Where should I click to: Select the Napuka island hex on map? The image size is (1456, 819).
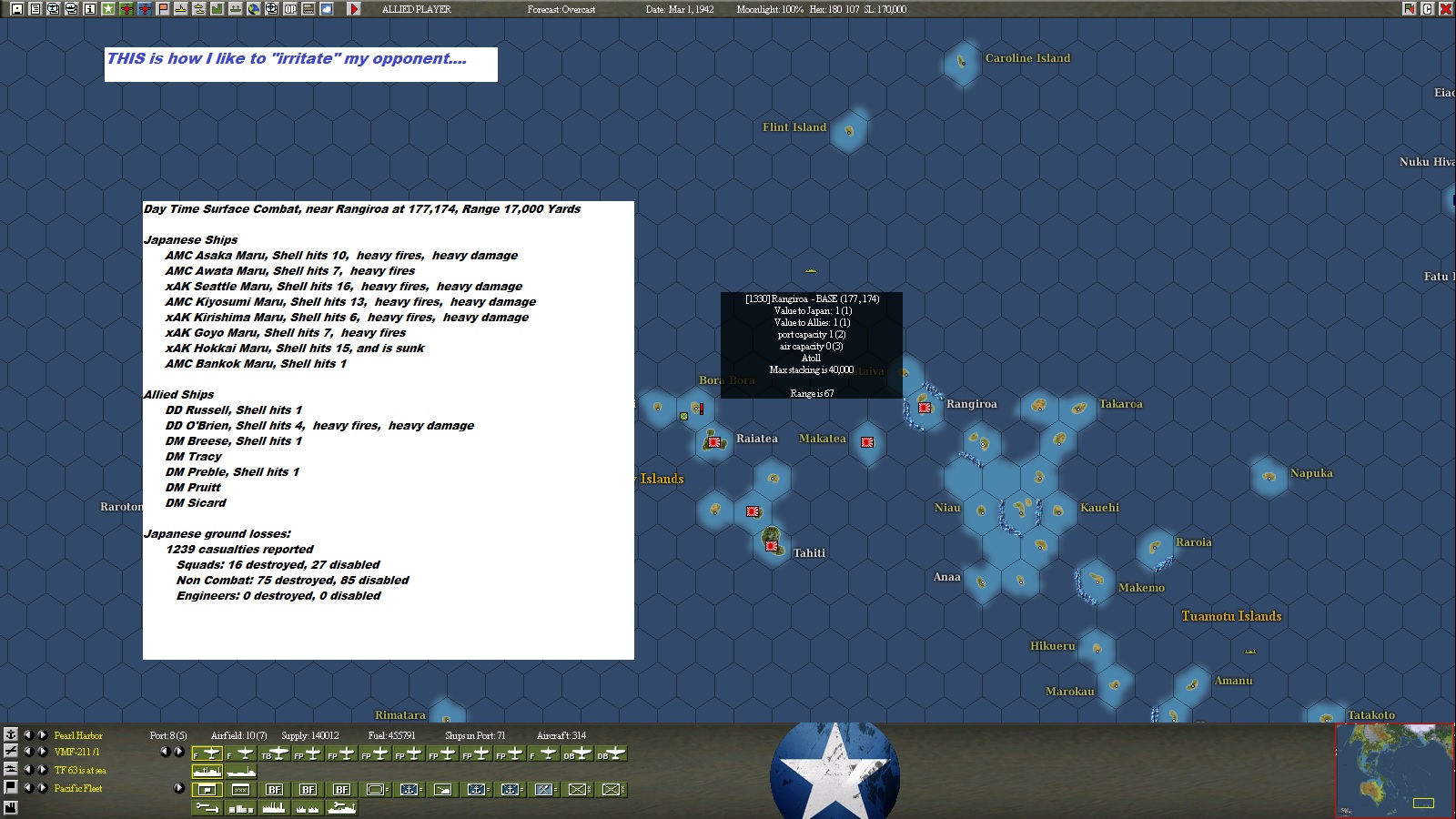tap(1269, 476)
